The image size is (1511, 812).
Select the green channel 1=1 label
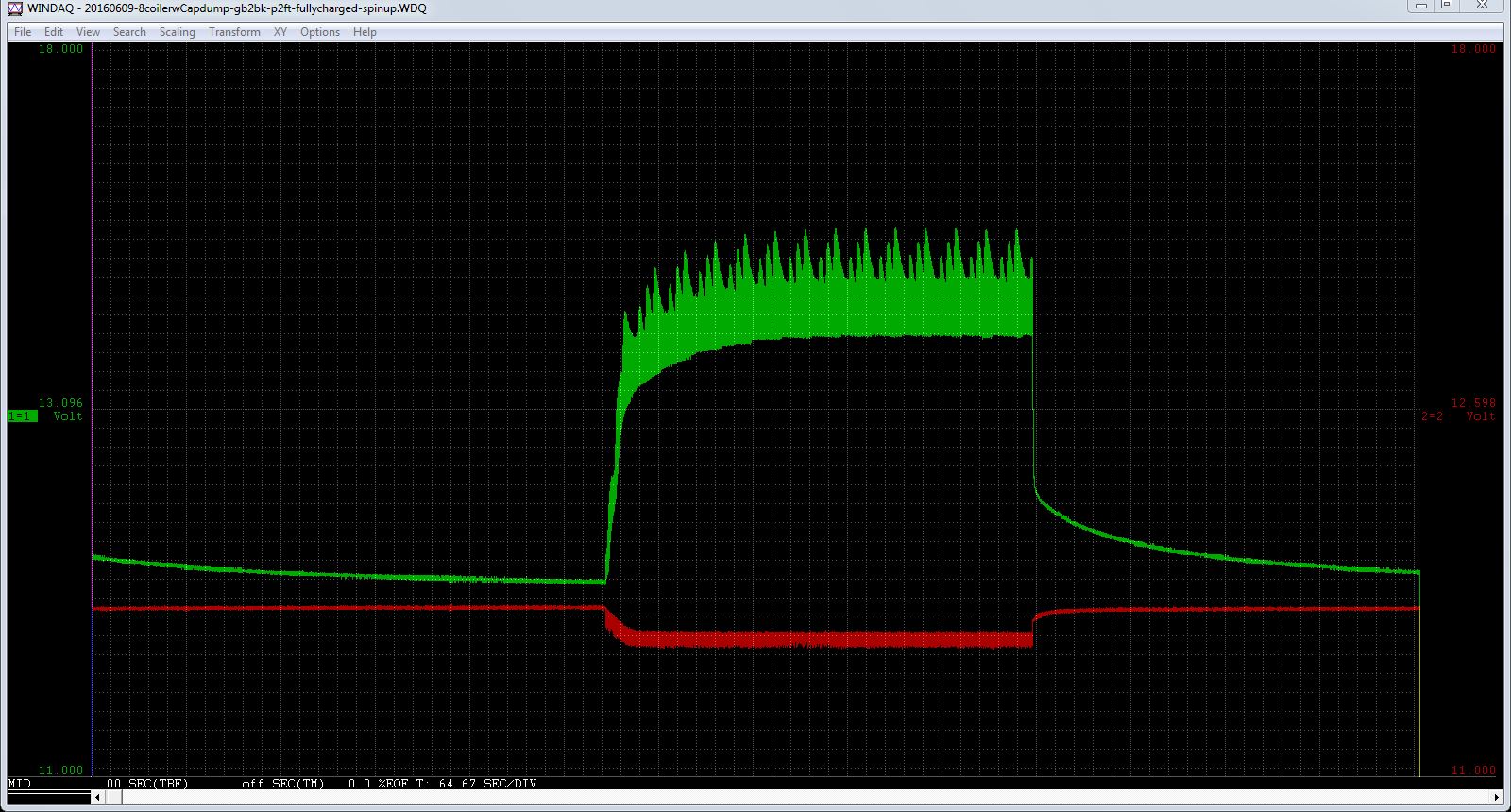pyautogui.click(x=22, y=416)
